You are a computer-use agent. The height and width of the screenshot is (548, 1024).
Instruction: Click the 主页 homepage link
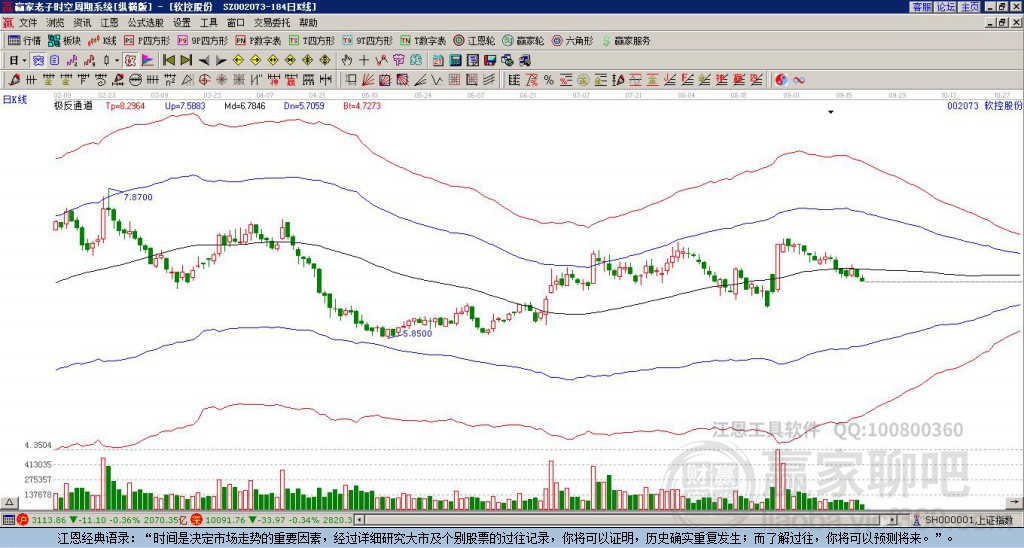[970, 7]
